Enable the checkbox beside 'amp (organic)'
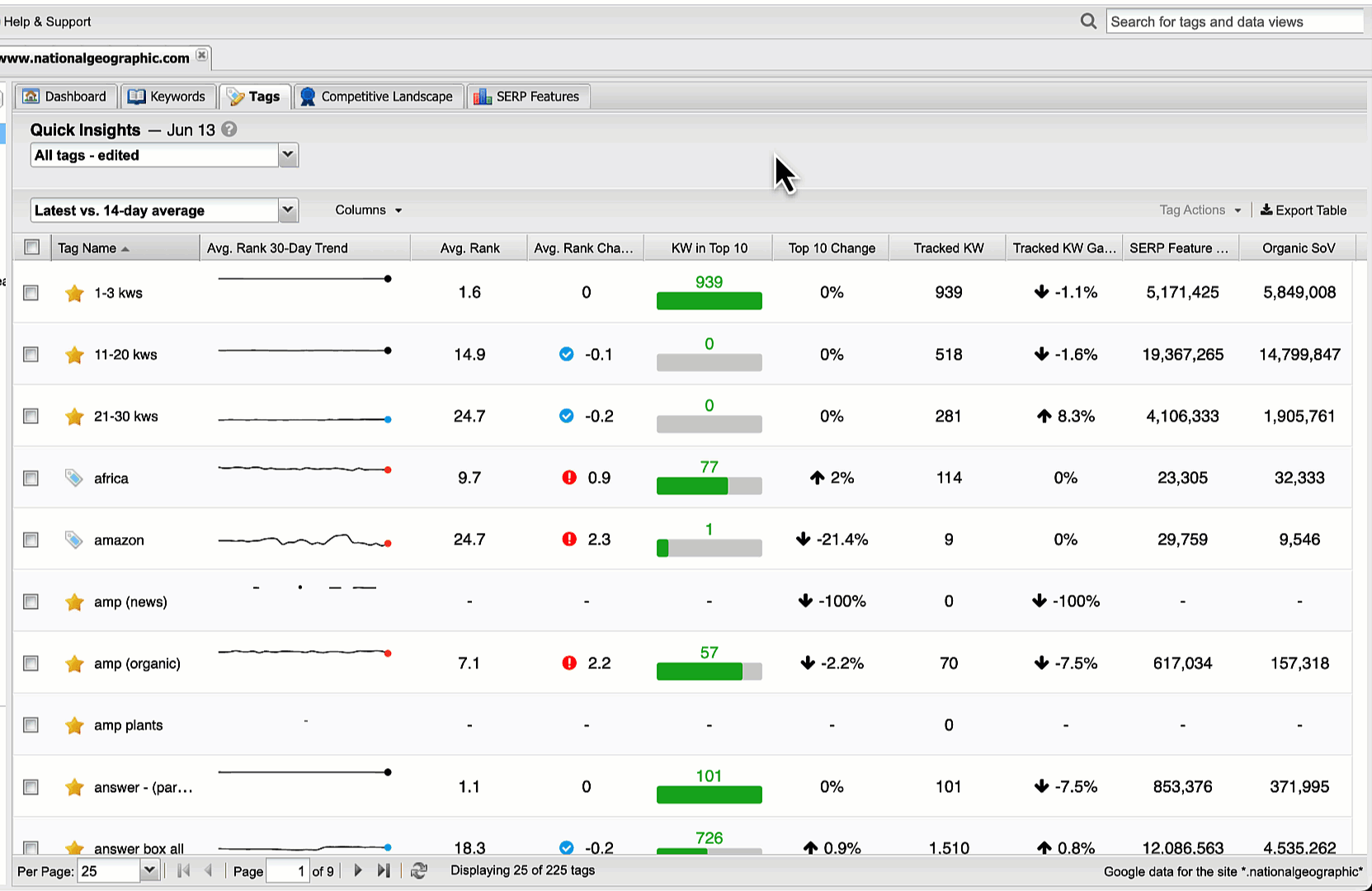The height and width of the screenshot is (891, 1372). coord(31,663)
